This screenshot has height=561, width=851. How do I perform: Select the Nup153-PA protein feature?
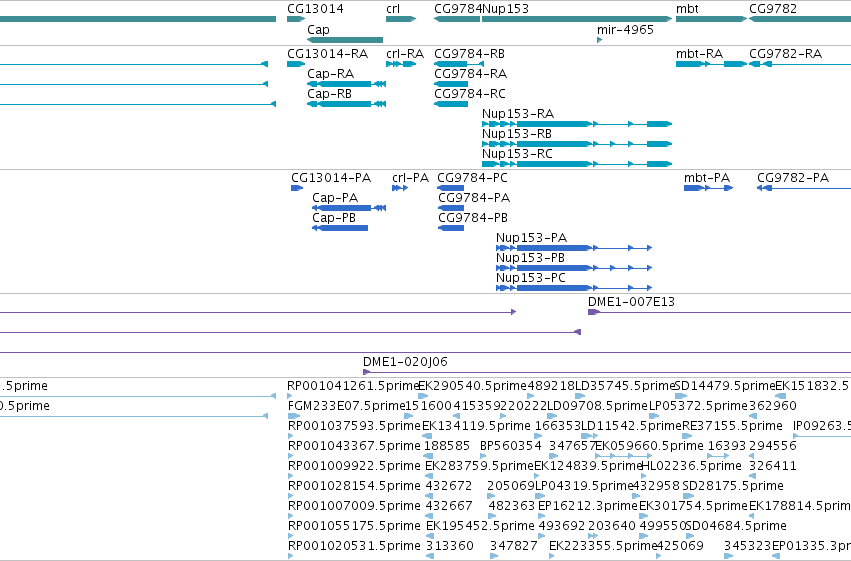pyautogui.click(x=574, y=248)
